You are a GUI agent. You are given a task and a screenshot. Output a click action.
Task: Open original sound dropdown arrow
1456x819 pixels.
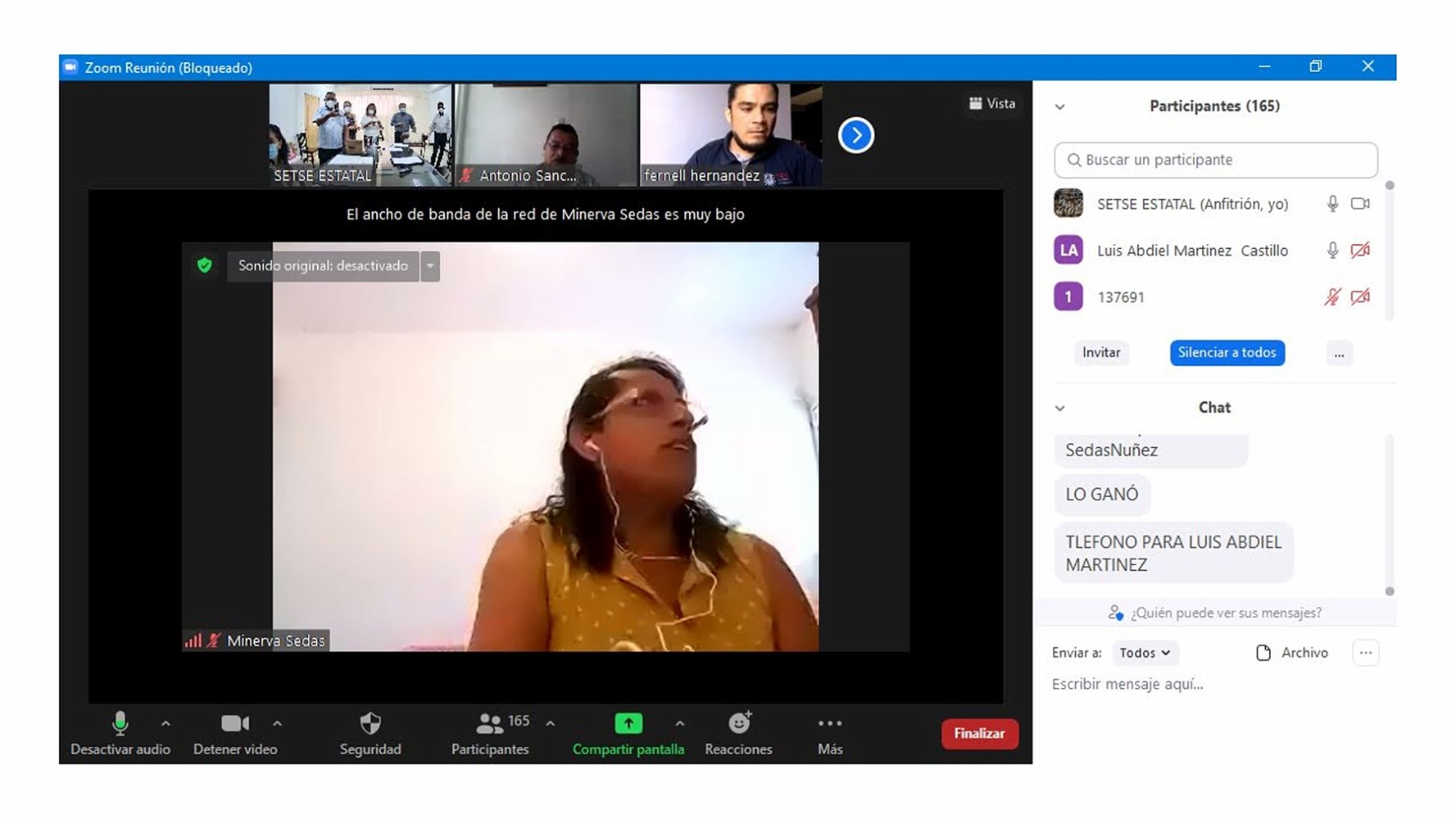(x=430, y=266)
